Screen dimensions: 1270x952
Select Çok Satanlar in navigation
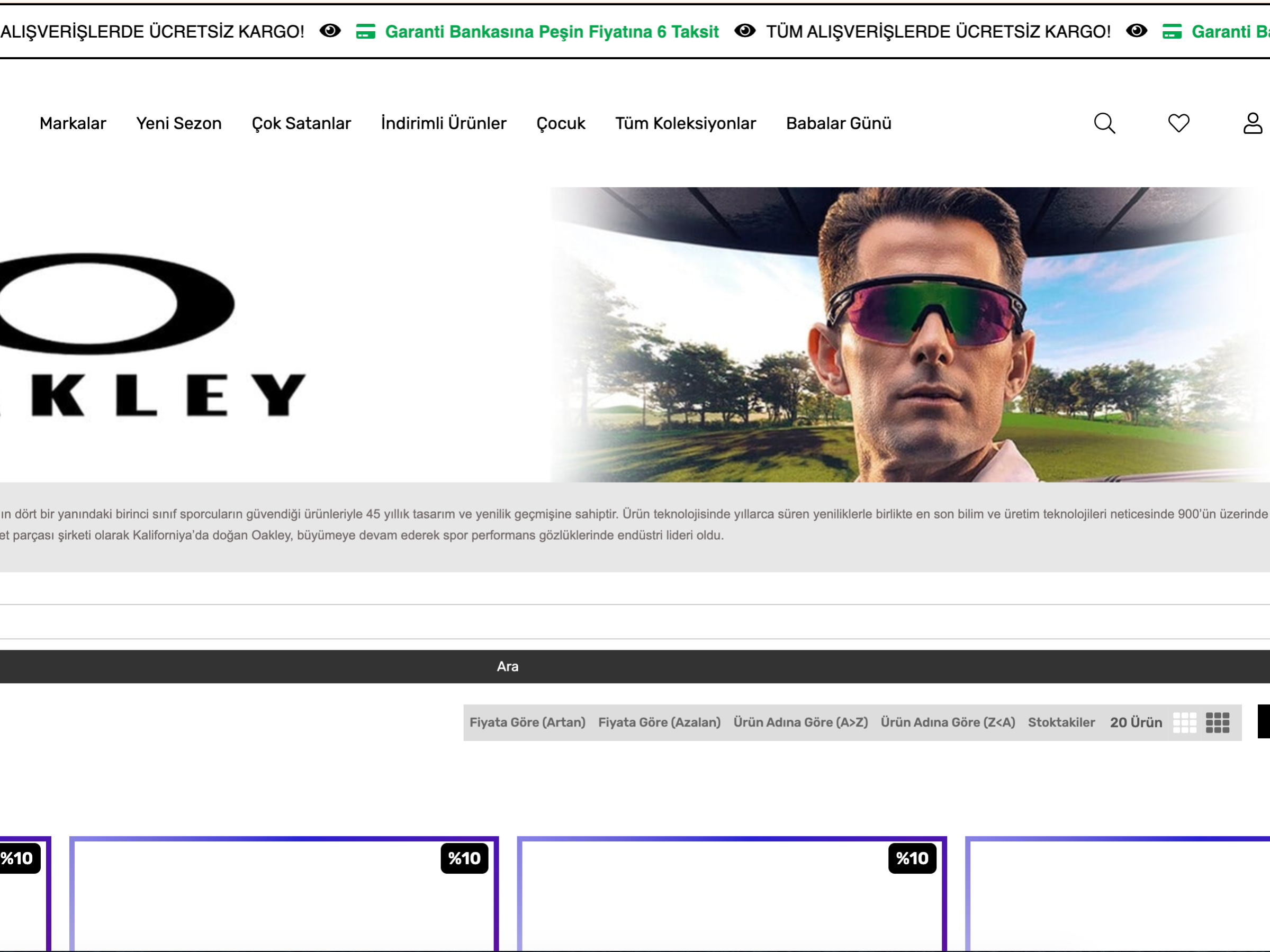pyautogui.click(x=301, y=123)
